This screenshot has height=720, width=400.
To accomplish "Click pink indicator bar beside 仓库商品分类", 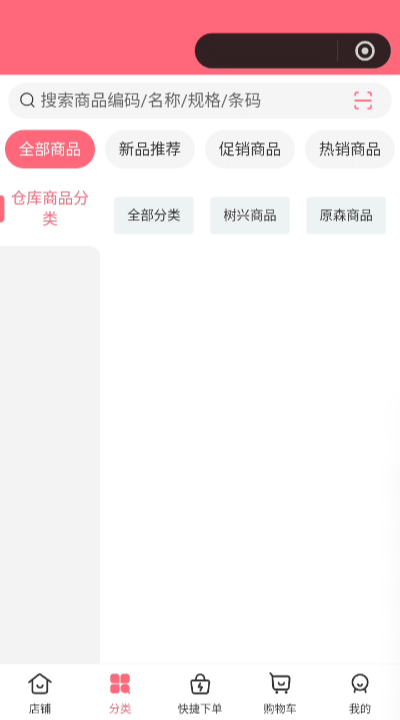I will pos(2,209).
